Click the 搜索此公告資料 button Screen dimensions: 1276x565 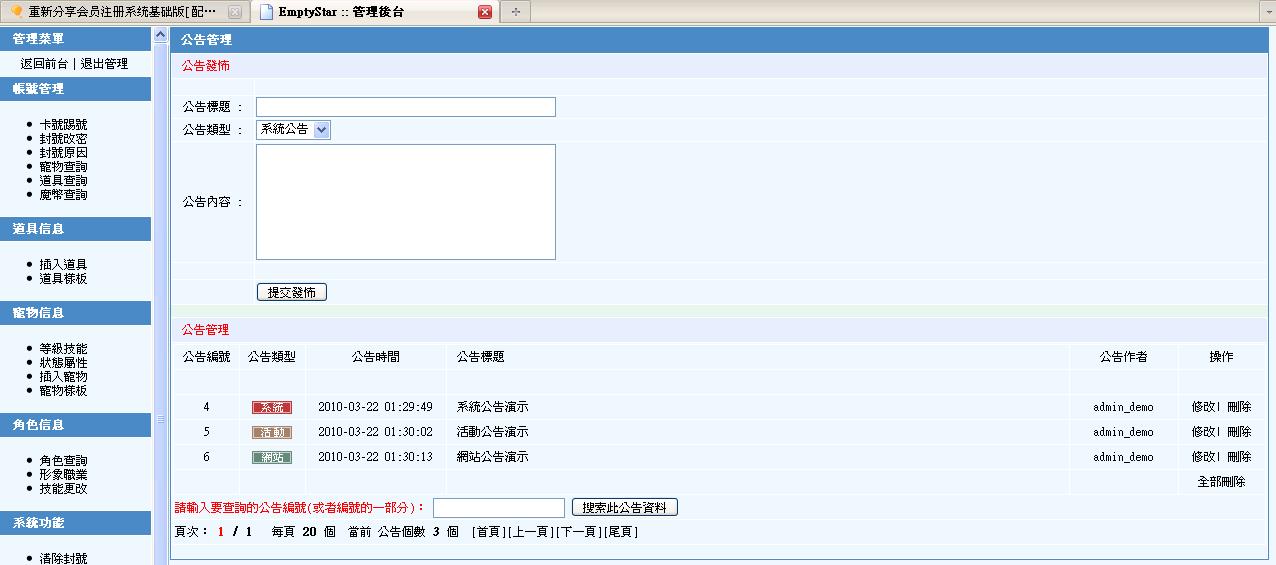pos(624,508)
